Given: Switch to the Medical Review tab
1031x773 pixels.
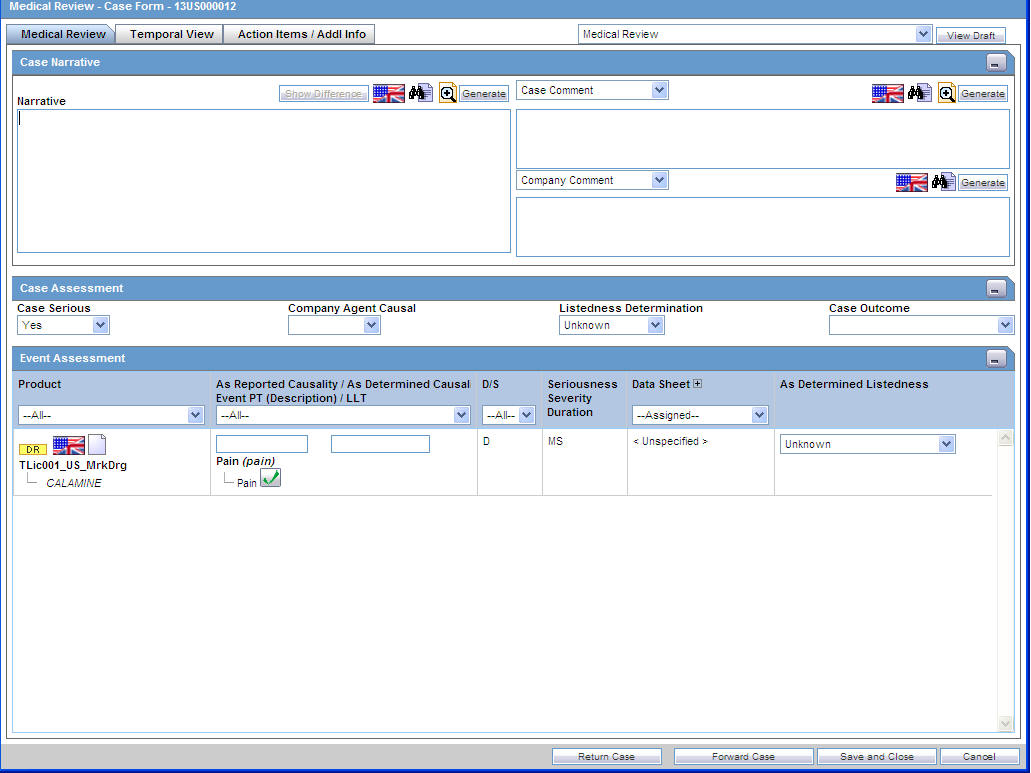Looking at the screenshot, I should point(62,34).
